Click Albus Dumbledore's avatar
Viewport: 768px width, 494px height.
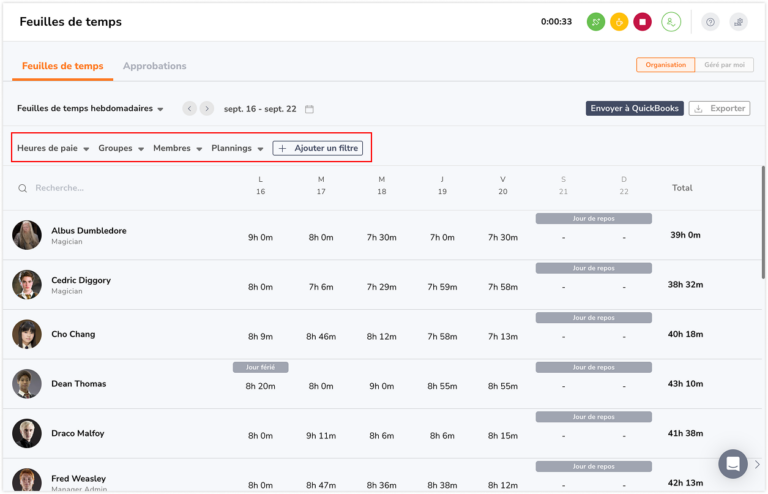(x=27, y=235)
